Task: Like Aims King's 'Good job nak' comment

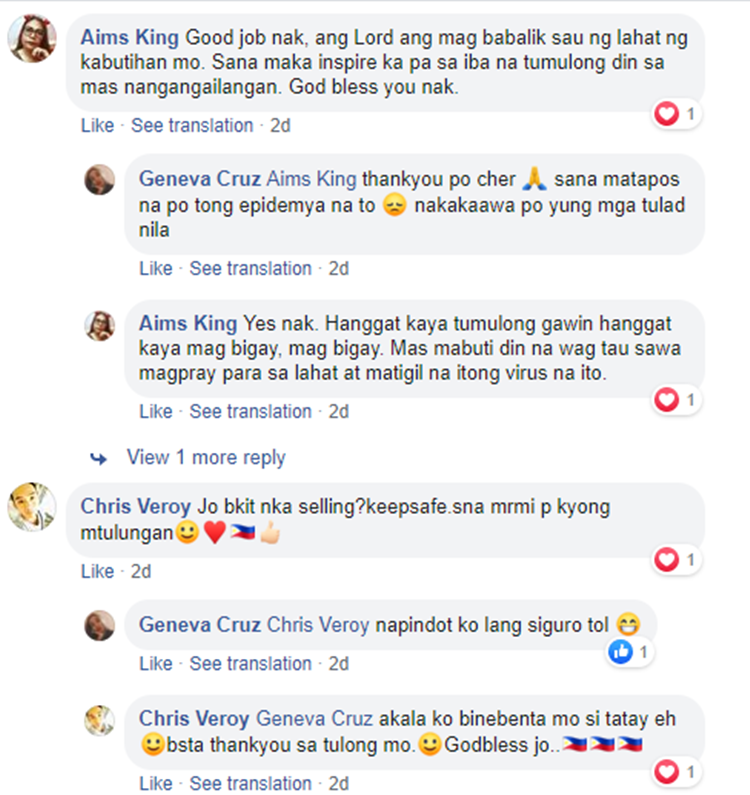Action: [x=97, y=125]
